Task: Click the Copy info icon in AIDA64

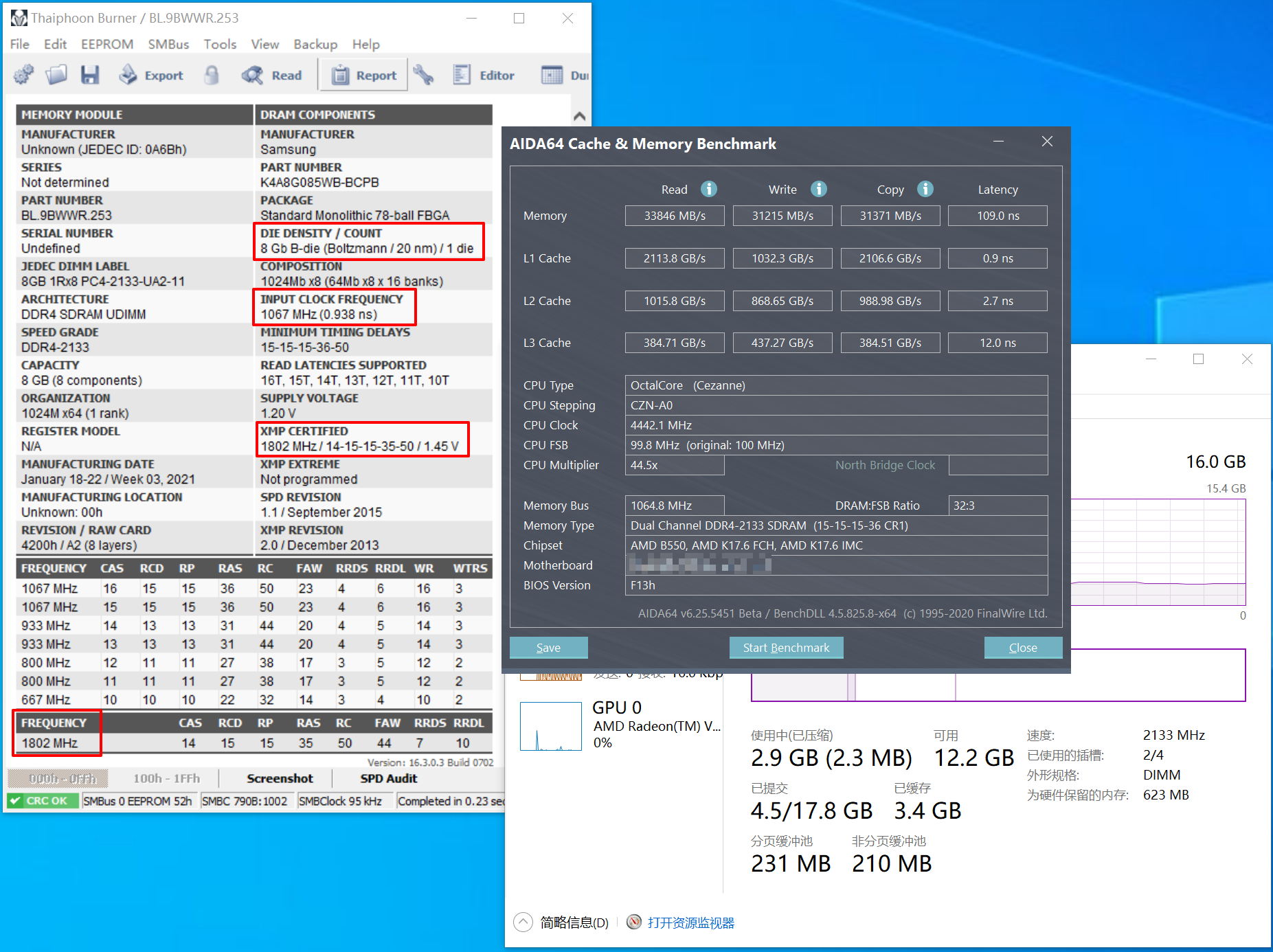Action: pos(925,189)
